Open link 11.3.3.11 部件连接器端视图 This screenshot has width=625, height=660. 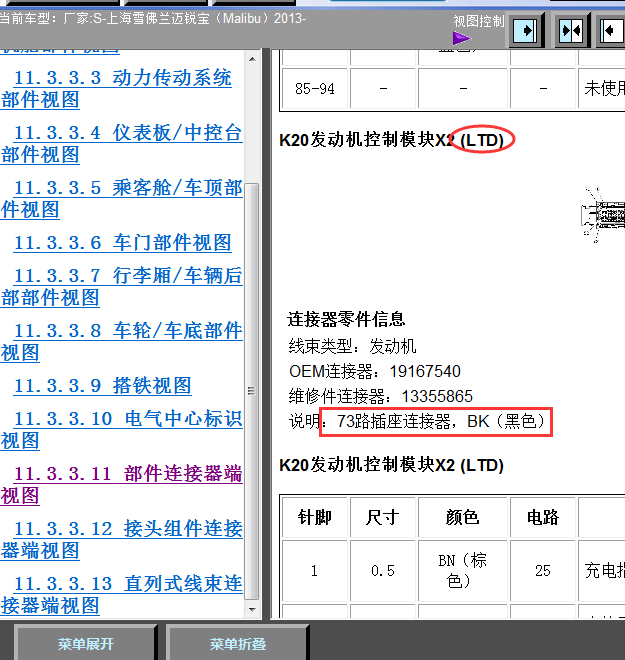click(122, 484)
